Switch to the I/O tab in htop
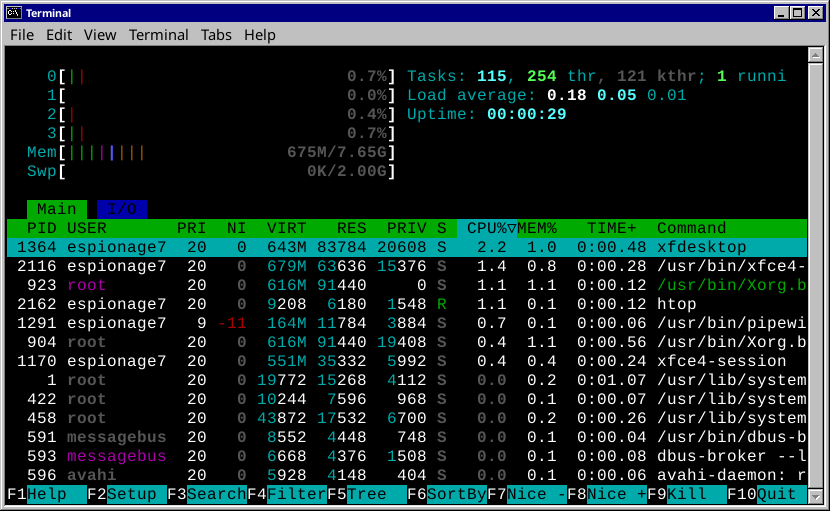The width and height of the screenshot is (830, 511). point(122,209)
